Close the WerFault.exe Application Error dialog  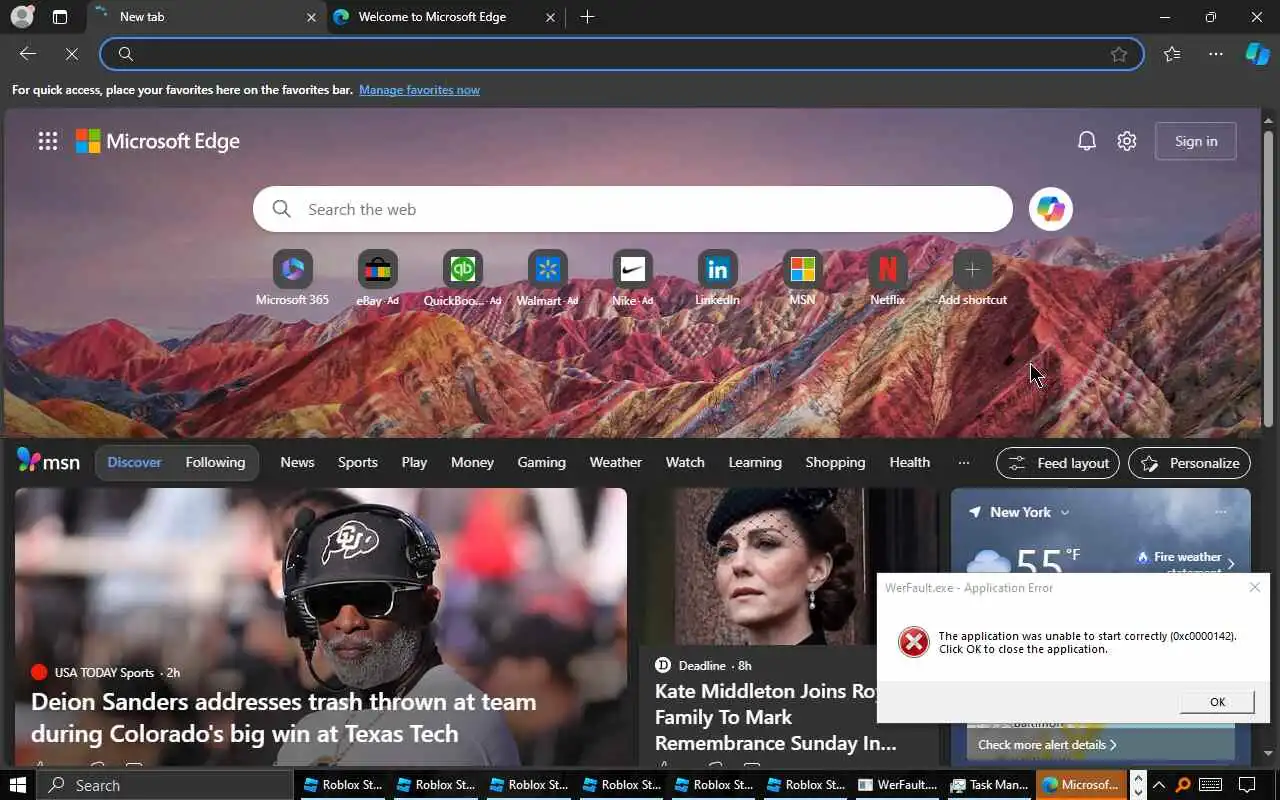[1254, 587]
